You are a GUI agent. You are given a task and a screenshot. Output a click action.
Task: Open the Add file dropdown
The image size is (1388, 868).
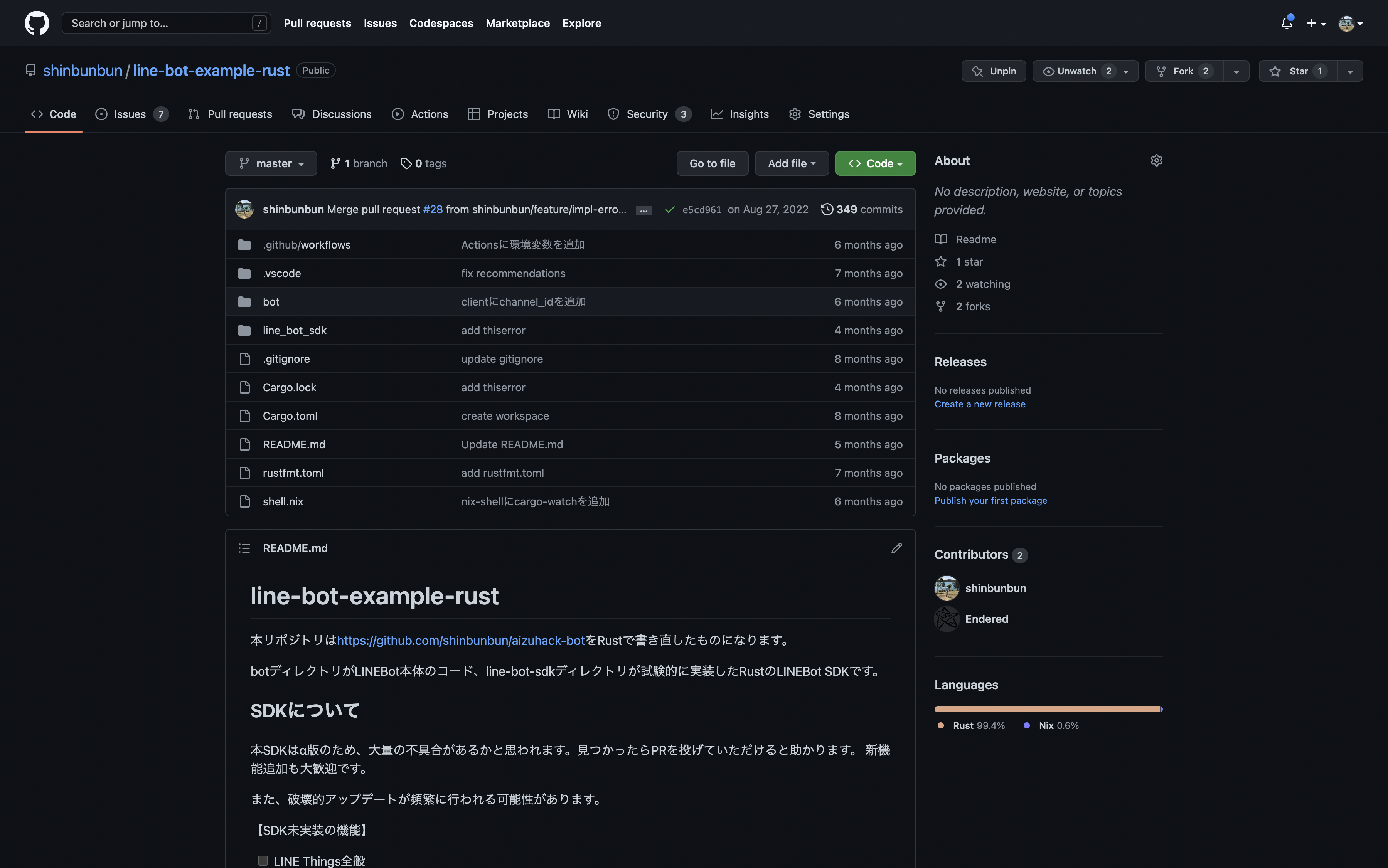click(791, 163)
